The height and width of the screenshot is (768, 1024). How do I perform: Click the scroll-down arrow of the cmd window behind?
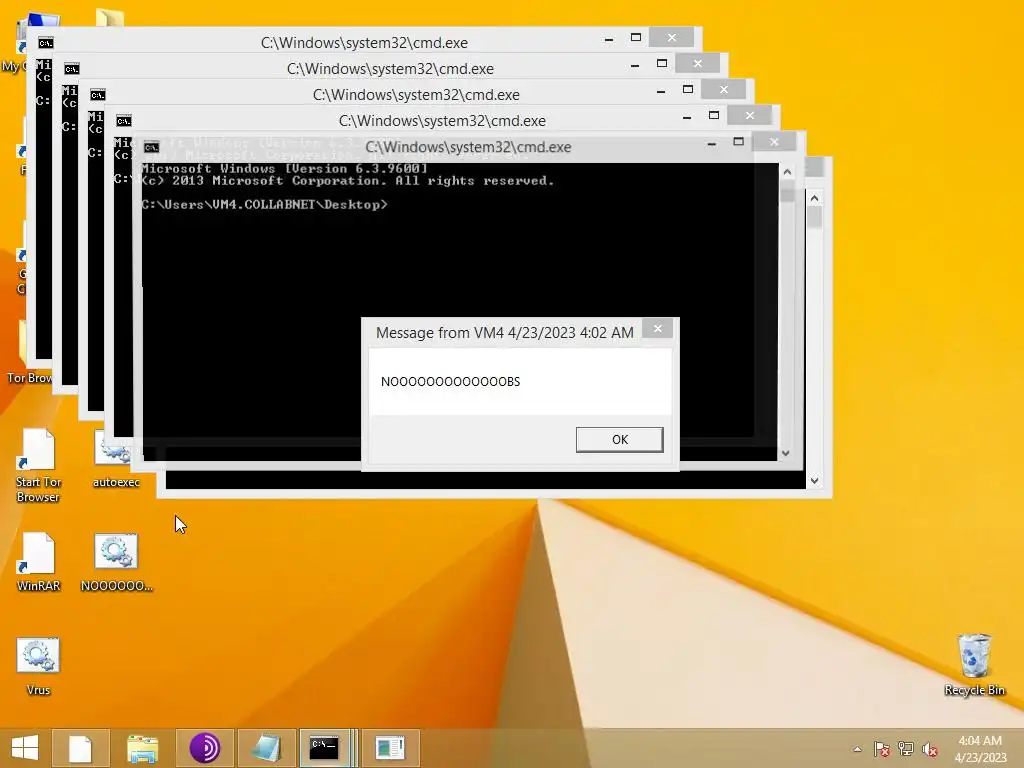(814, 481)
